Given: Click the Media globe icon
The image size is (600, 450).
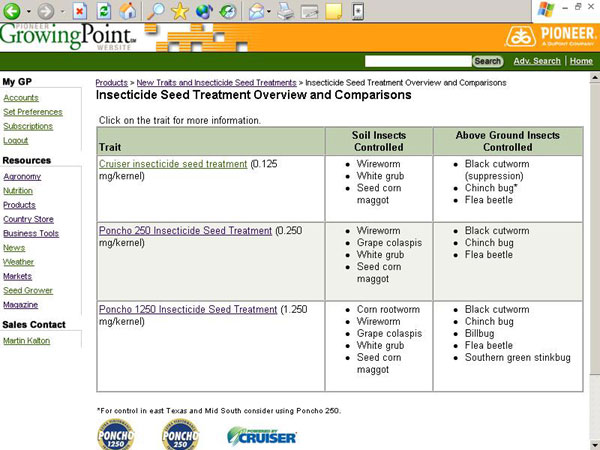Looking at the screenshot, I should pyautogui.click(x=204, y=11).
